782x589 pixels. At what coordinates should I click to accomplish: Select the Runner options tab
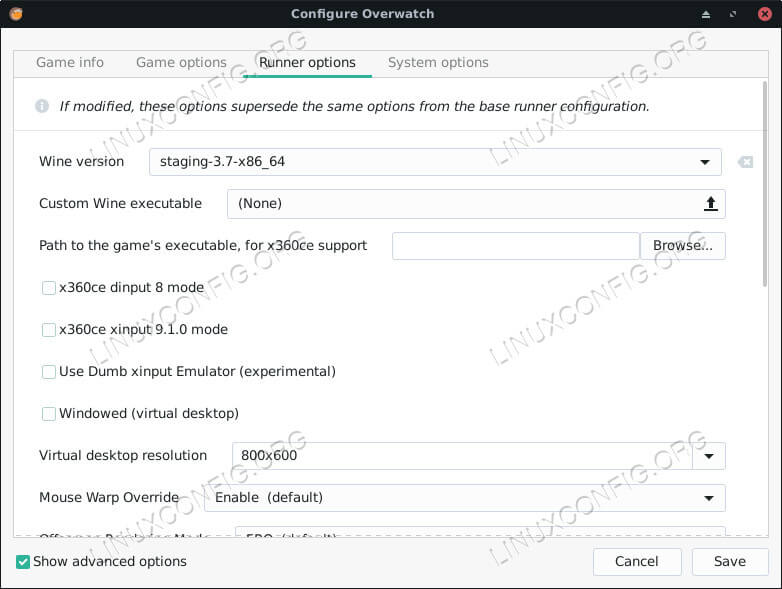click(307, 62)
